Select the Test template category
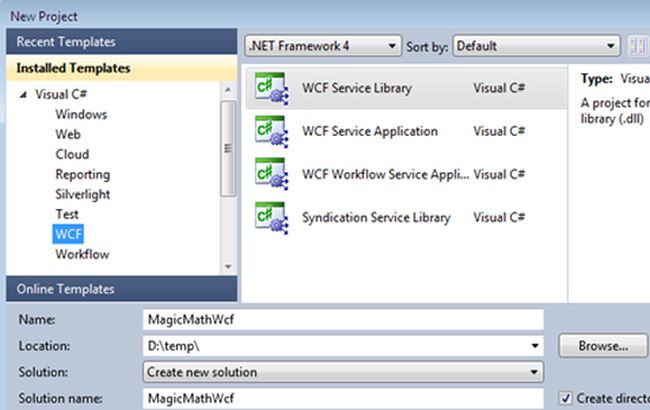This screenshot has width=650, height=410. pos(67,214)
